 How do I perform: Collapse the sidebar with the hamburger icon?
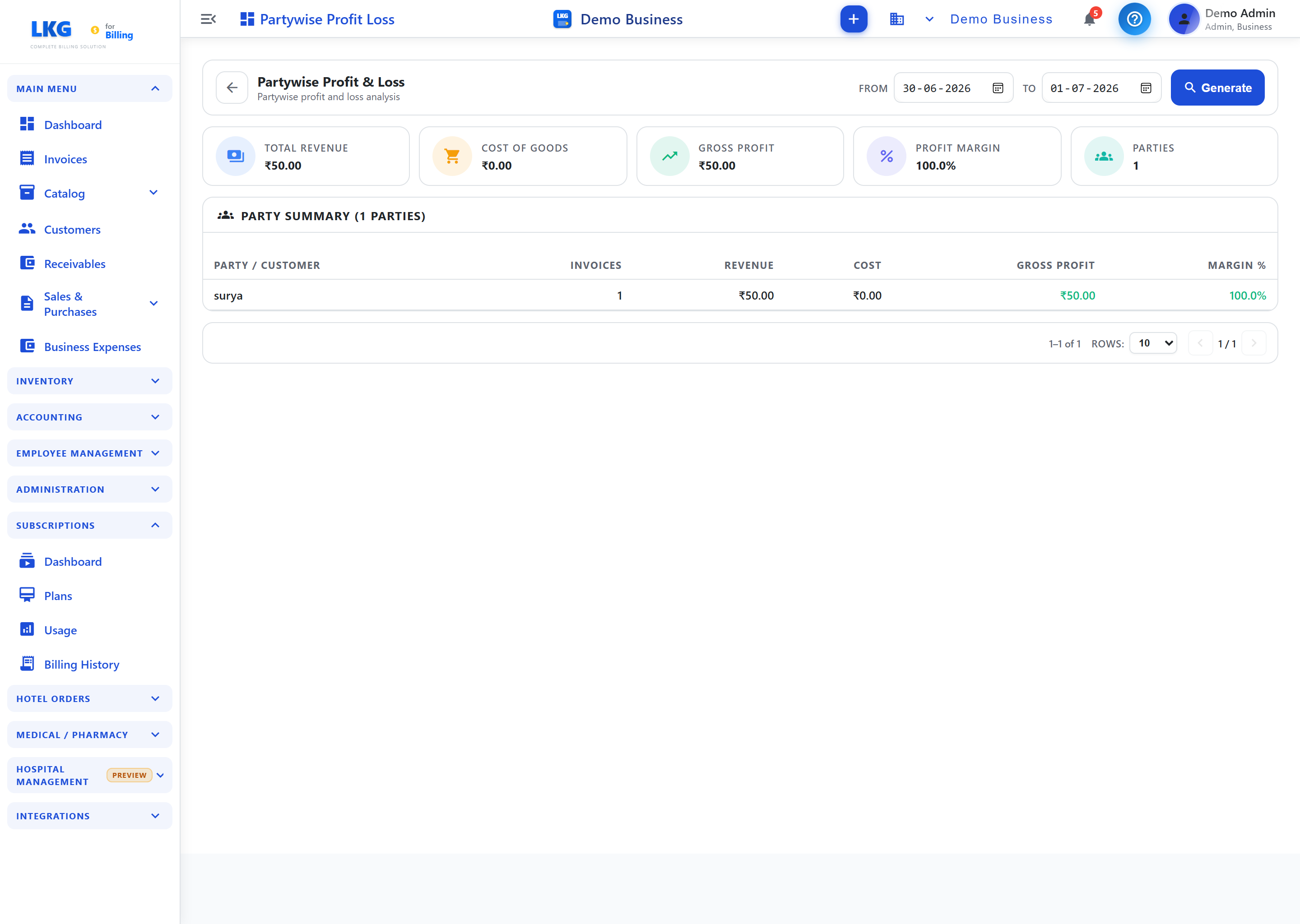pyautogui.click(x=209, y=19)
